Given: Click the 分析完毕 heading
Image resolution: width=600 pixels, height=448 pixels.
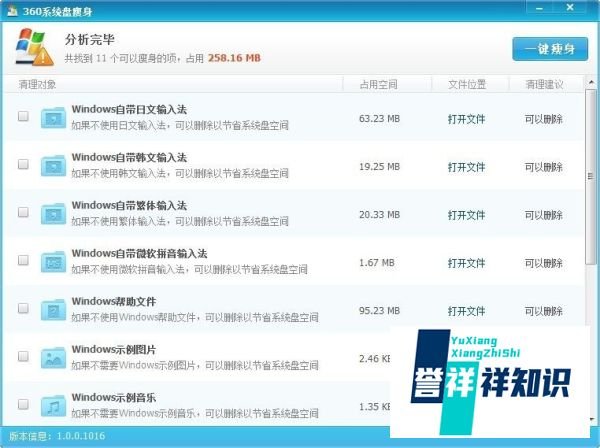Looking at the screenshot, I should [90, 39].
